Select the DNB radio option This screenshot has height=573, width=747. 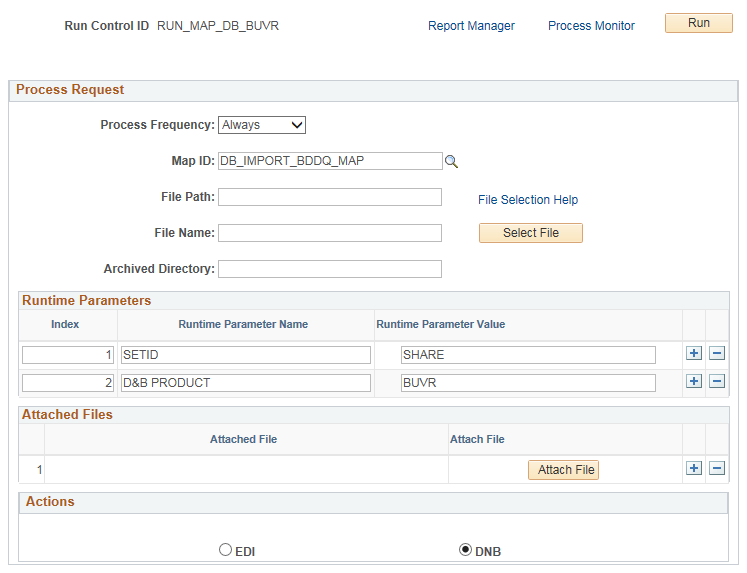(x=465, y=550)
